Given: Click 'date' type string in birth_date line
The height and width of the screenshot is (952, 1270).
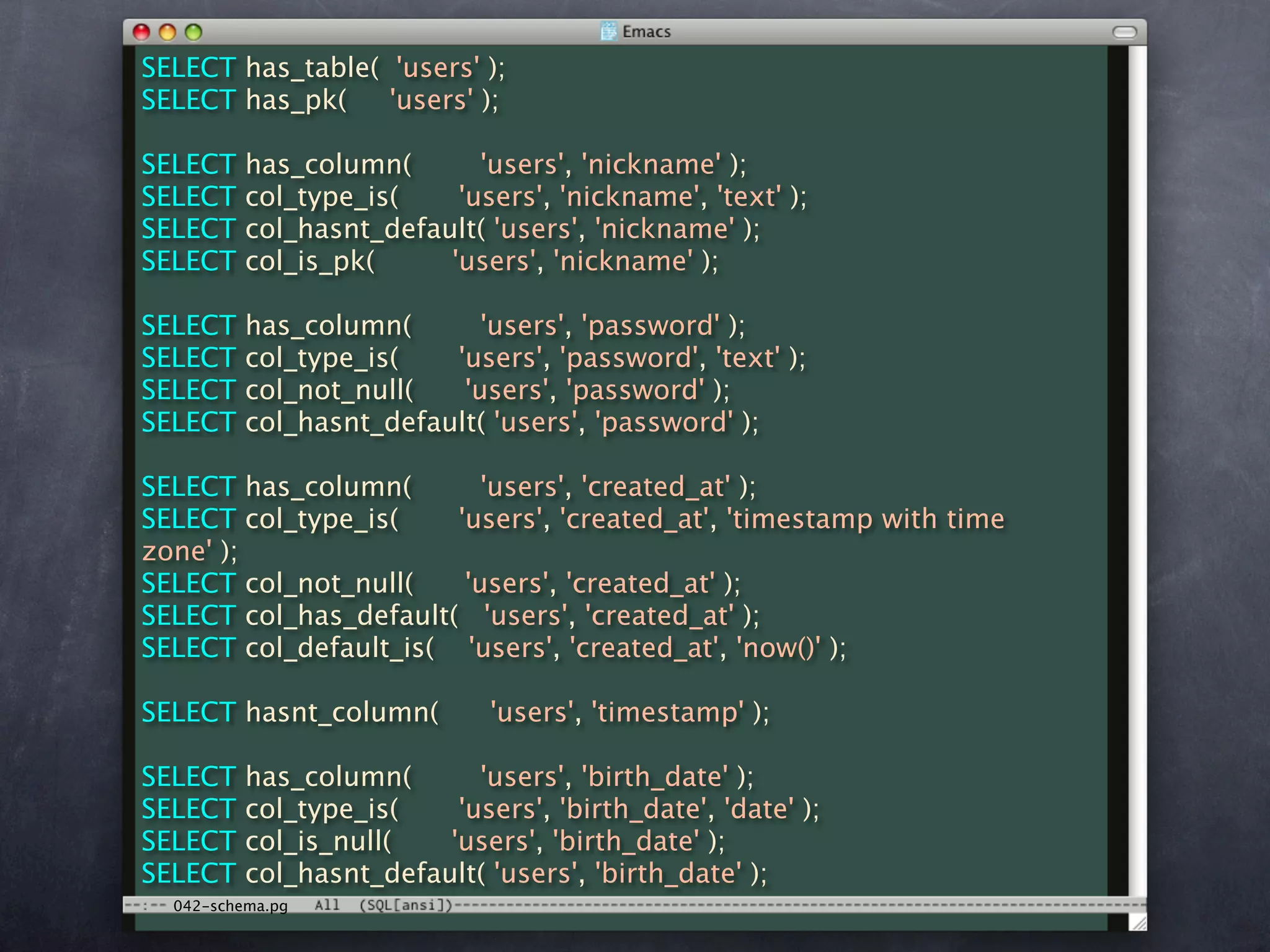Looking at the screenshot, I should (759, 809).
